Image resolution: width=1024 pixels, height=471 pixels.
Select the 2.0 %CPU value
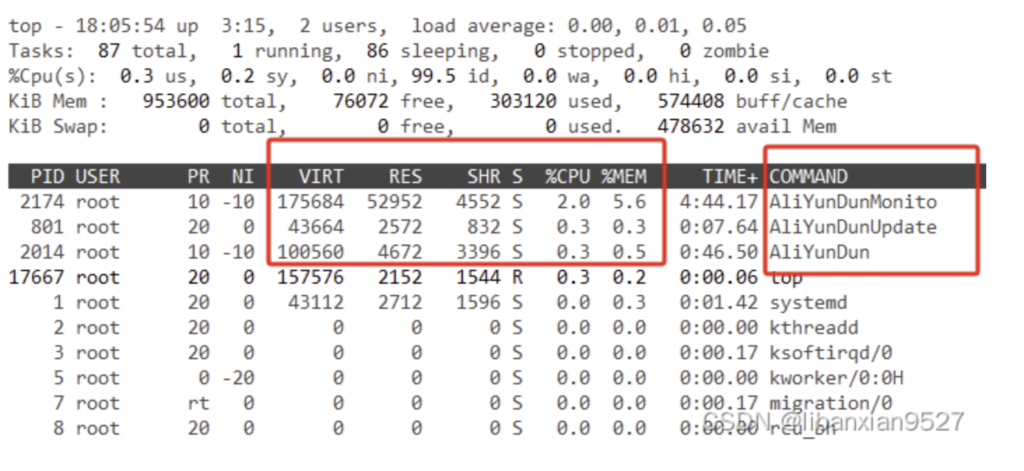point(573,202)
